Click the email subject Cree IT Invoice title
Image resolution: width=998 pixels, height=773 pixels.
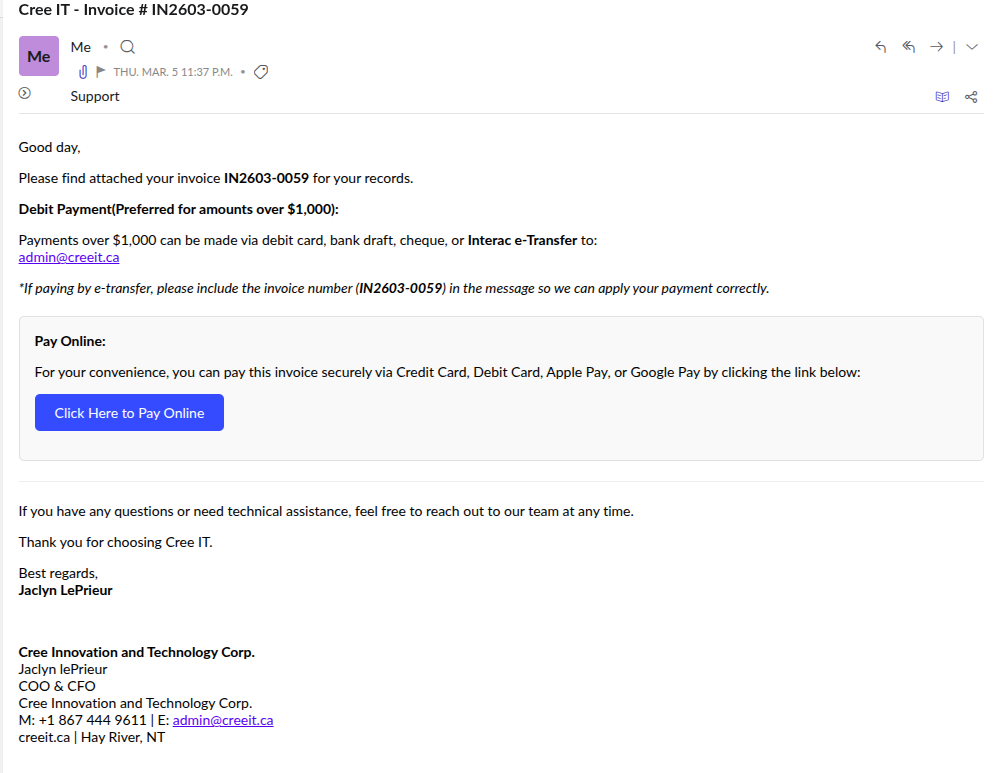(134, 10)
